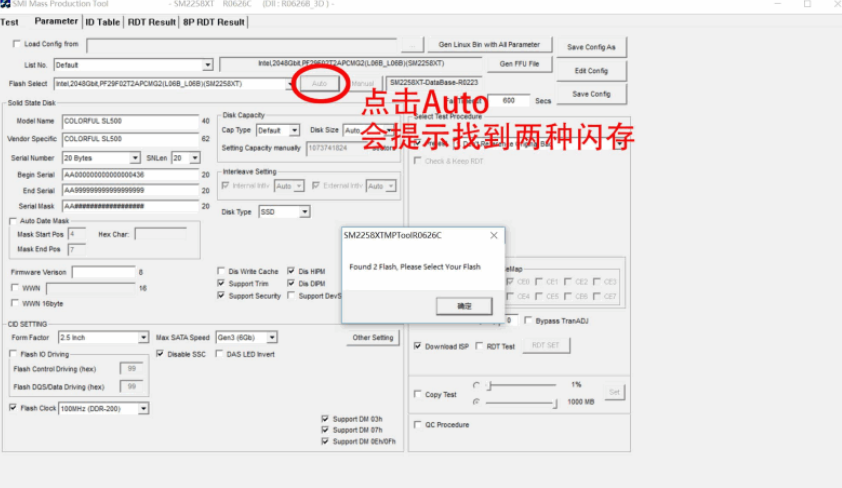This screenshot has width=842, height=488.
Task: Toggle Support Trim checkbox
Action: [x=221, y=283]
